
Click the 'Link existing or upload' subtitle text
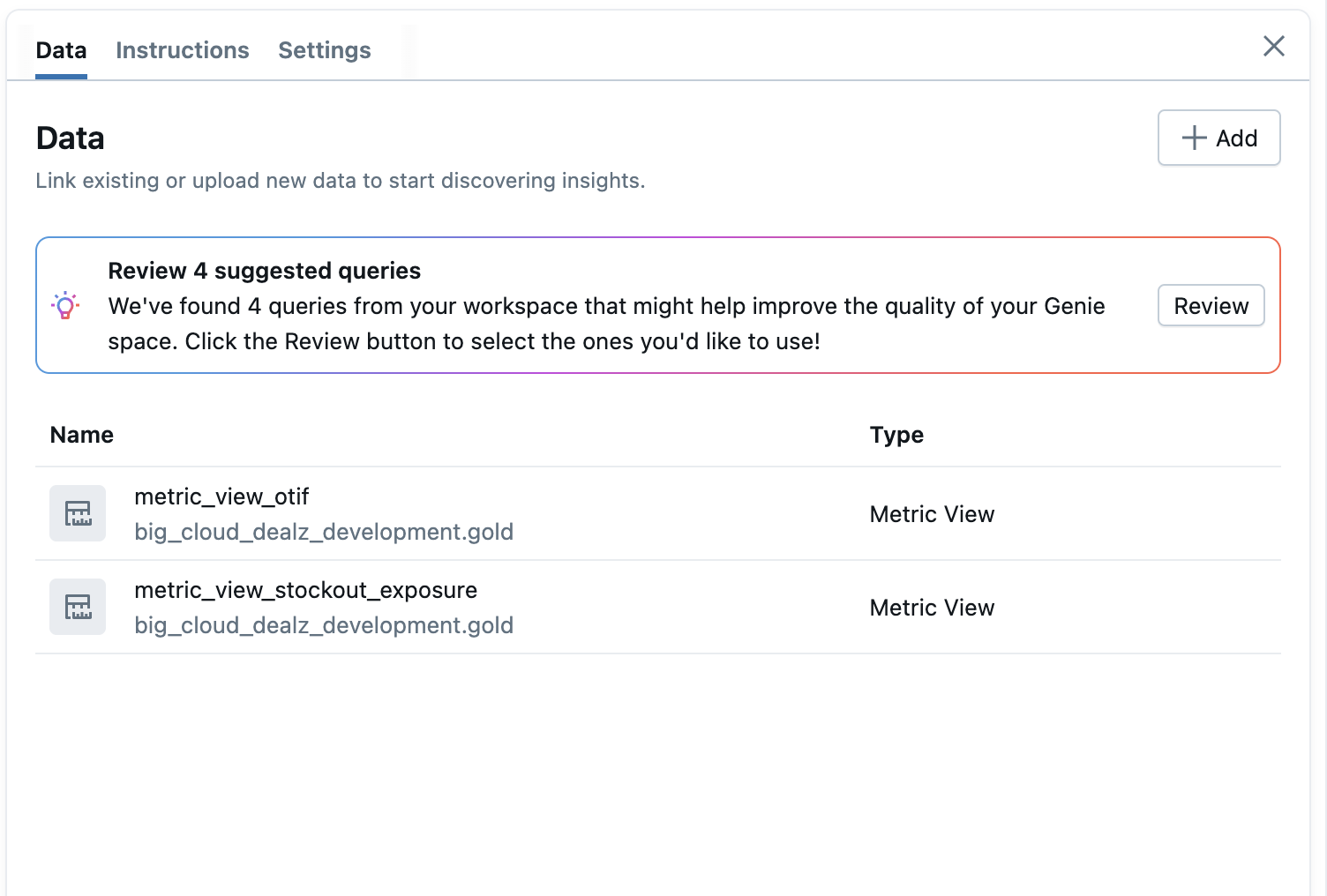(341, 181)
